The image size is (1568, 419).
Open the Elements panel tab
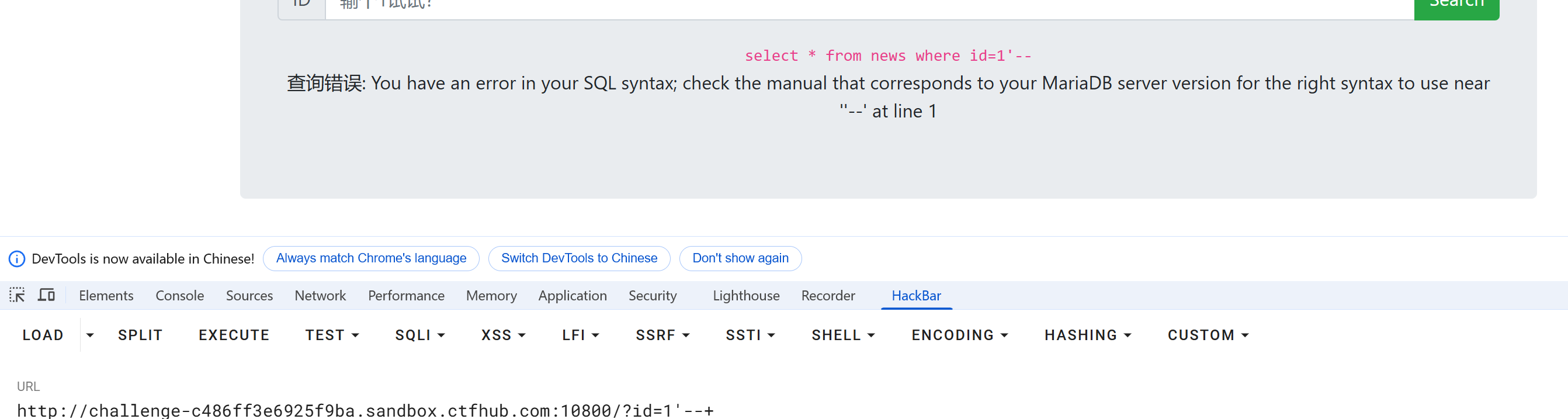pos(106,295)
